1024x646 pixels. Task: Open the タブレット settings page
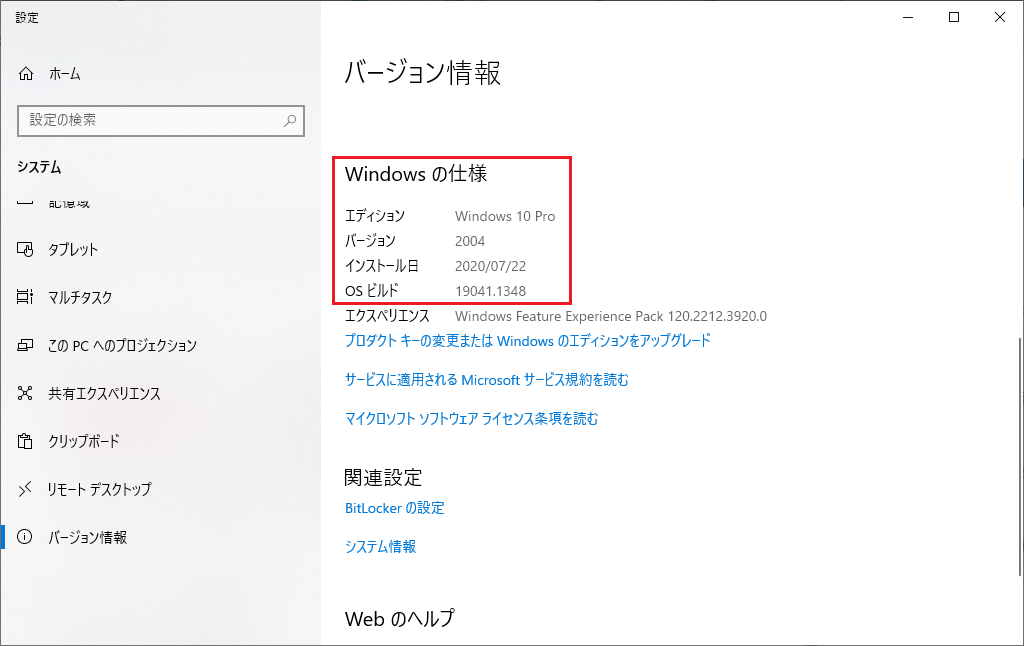[x=73, y=249]
